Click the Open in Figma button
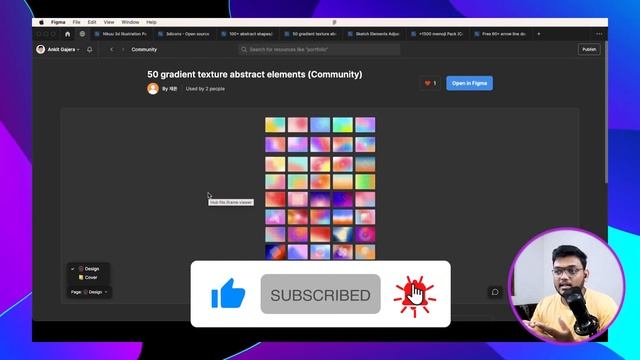Screen dimensions: 640x360 point(469,83)
